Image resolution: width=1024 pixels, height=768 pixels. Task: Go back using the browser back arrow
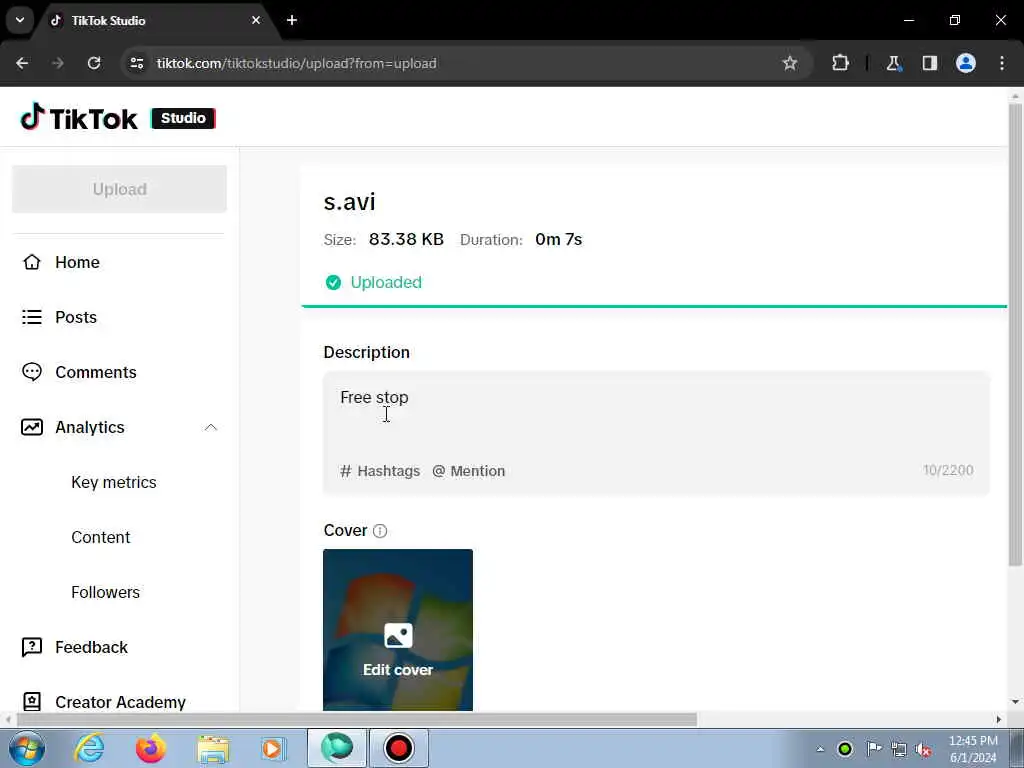(22, 63)
